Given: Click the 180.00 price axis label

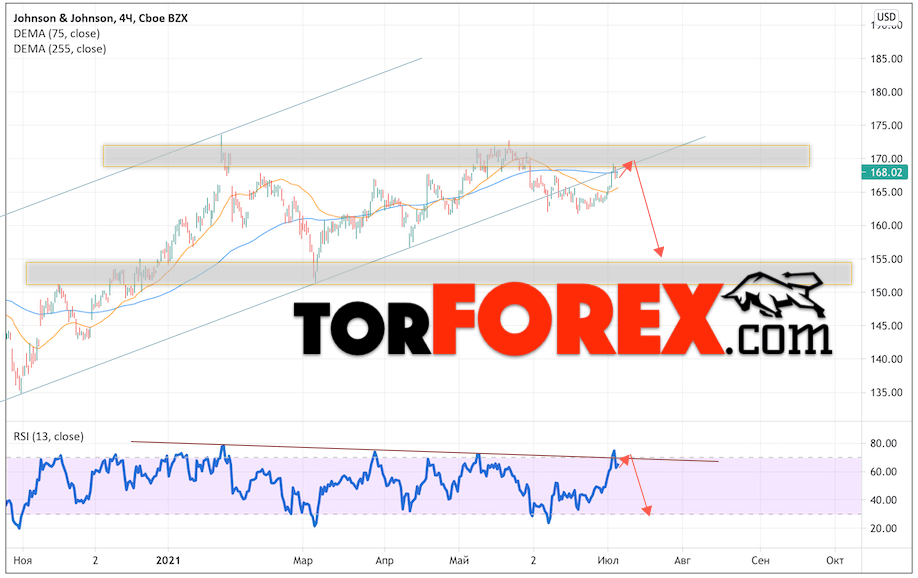Looking at the screenshot, I should click(886, 92).
